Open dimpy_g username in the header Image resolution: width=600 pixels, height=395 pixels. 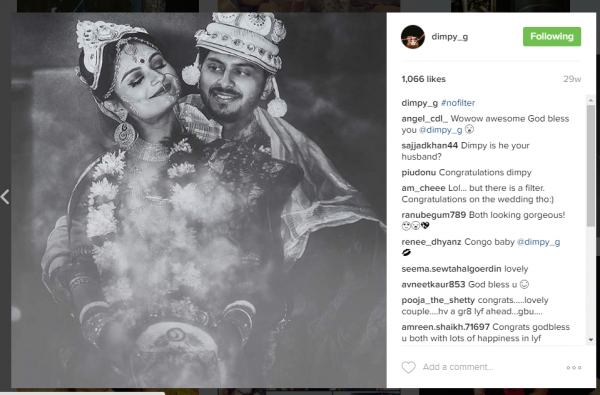[x=450, y=37]
